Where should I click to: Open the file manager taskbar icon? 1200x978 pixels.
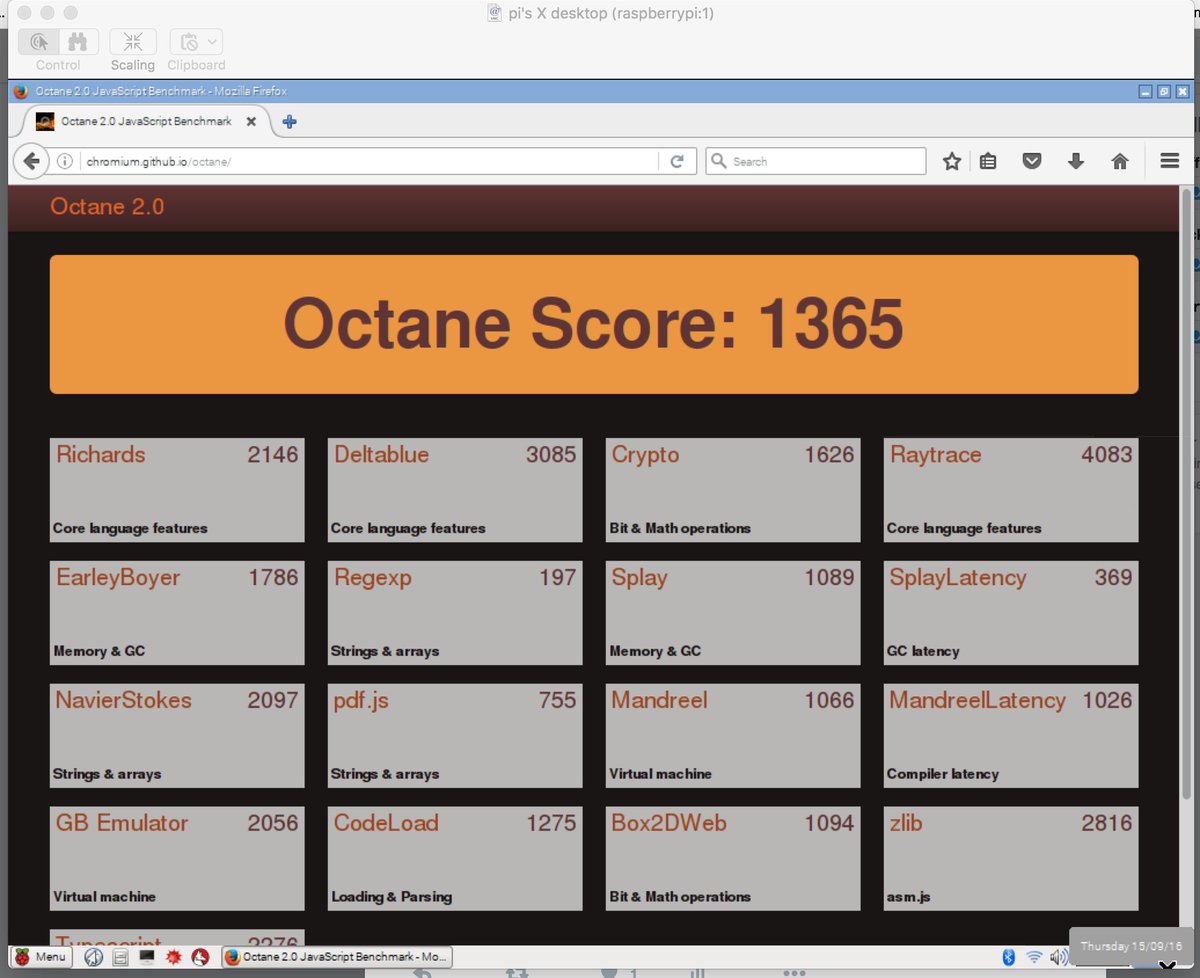click(120, 957)
